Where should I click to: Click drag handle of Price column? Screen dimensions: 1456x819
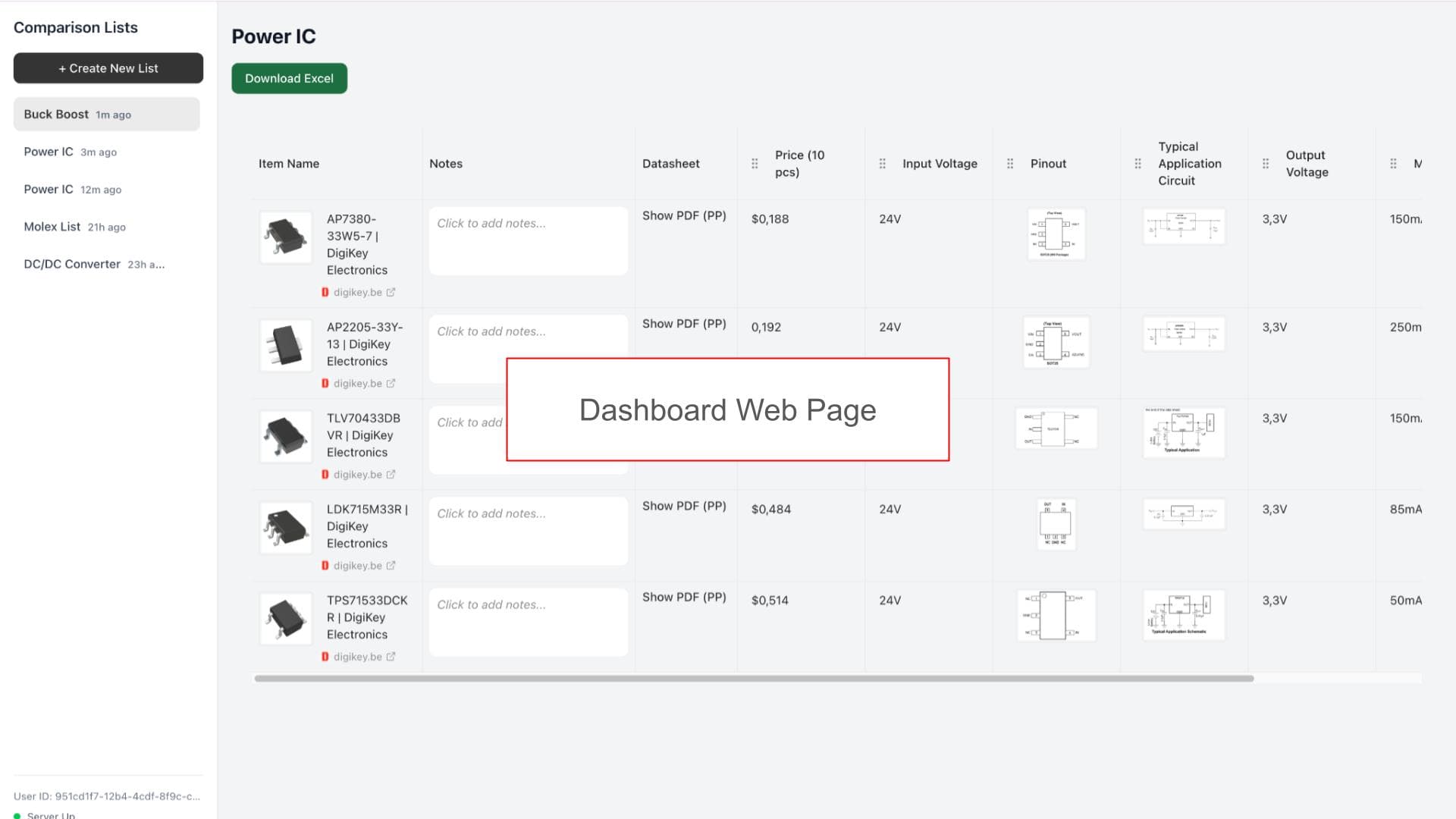coord(755,164)
